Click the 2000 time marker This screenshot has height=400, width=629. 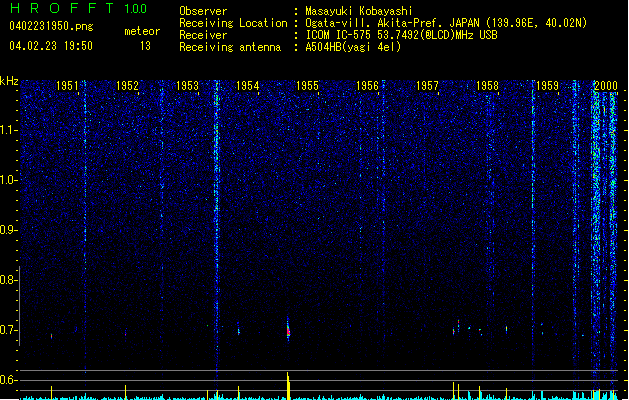point(606,86)
